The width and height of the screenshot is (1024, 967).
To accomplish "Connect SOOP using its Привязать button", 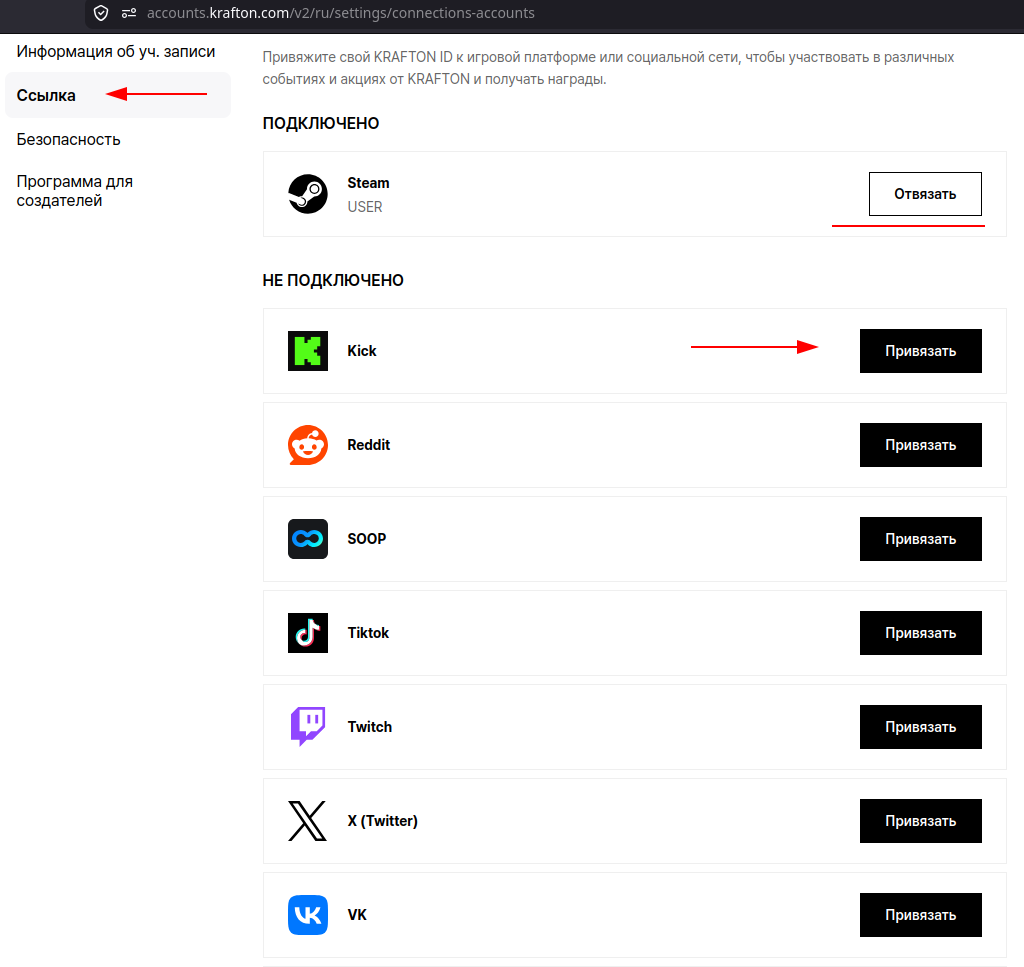I will click(x=920, y=539).
